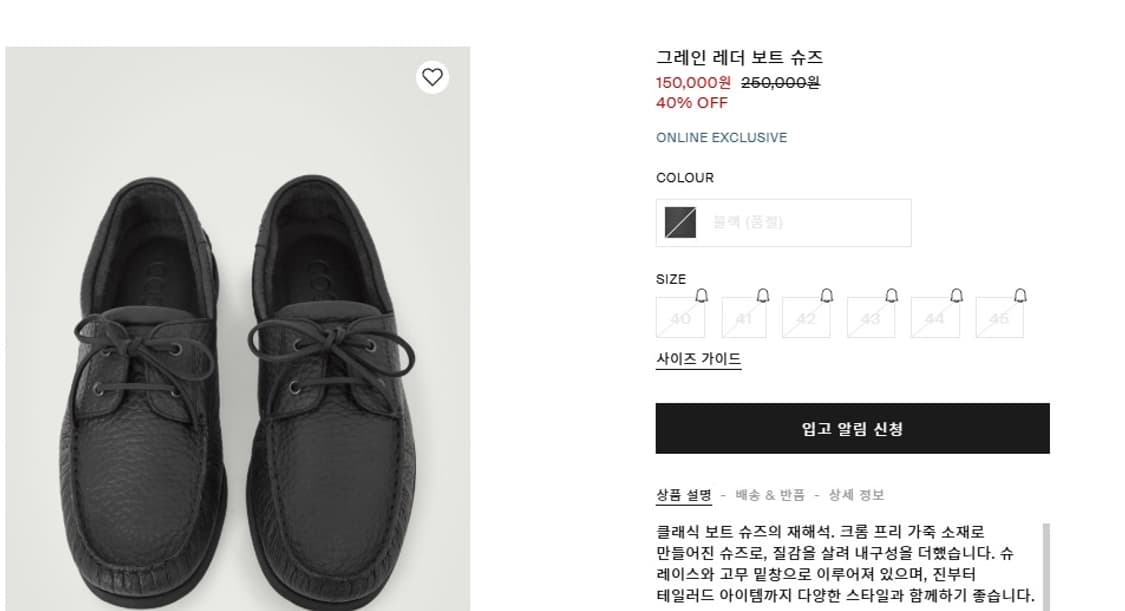Click the notification bell above size 41
Viewport: 1125px width, 611px height.
[763, 294]
